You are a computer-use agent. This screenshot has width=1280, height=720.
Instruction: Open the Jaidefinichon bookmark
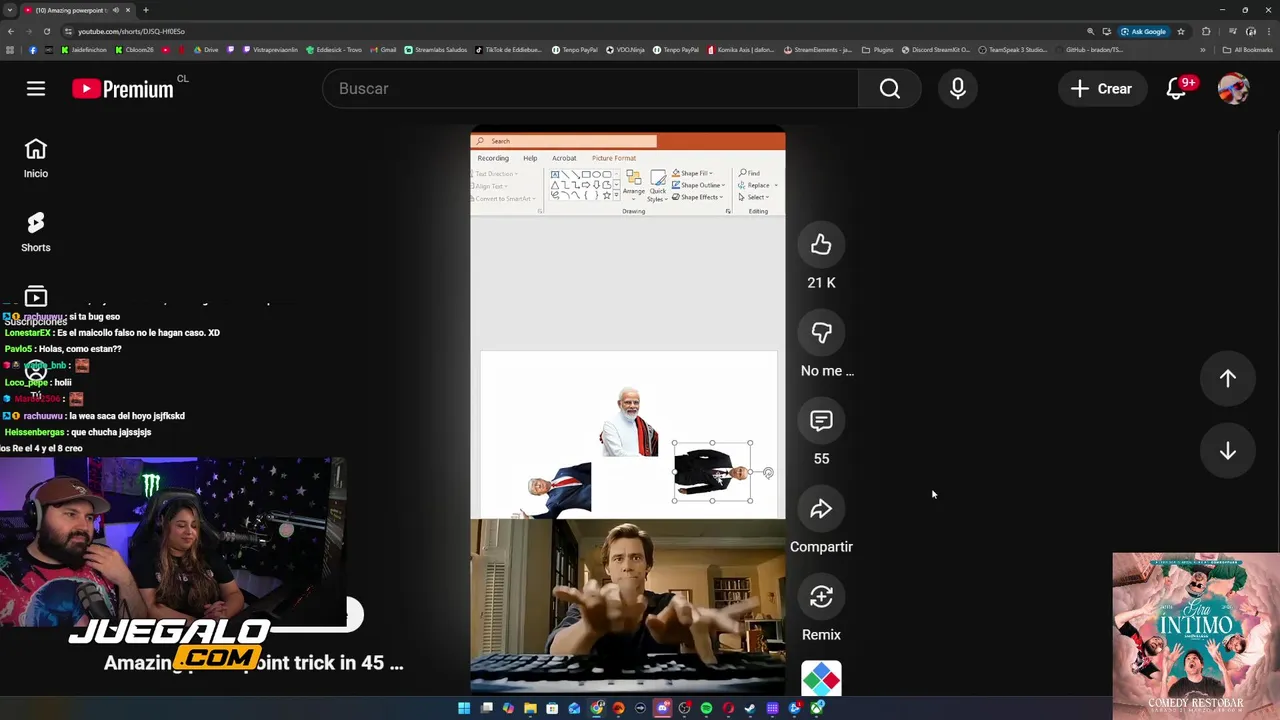tap(84, 49)
